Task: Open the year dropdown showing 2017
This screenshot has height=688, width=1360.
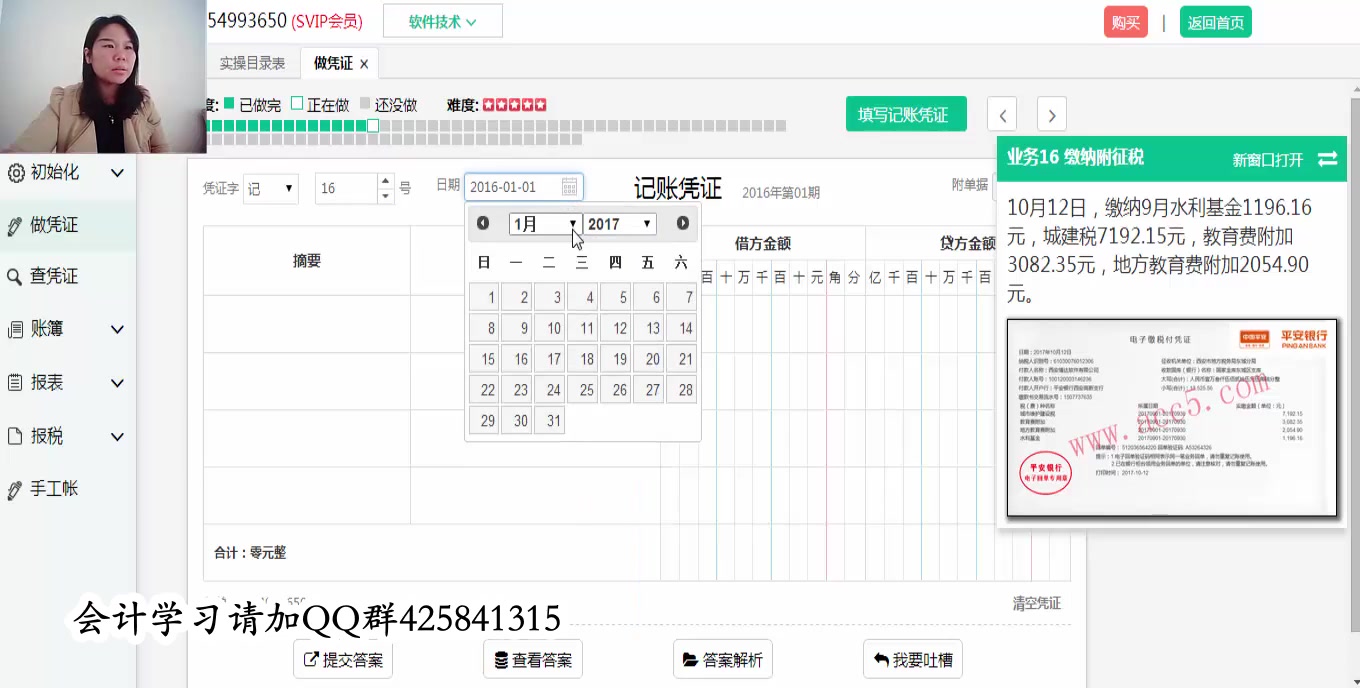Action: pos(619,223)
